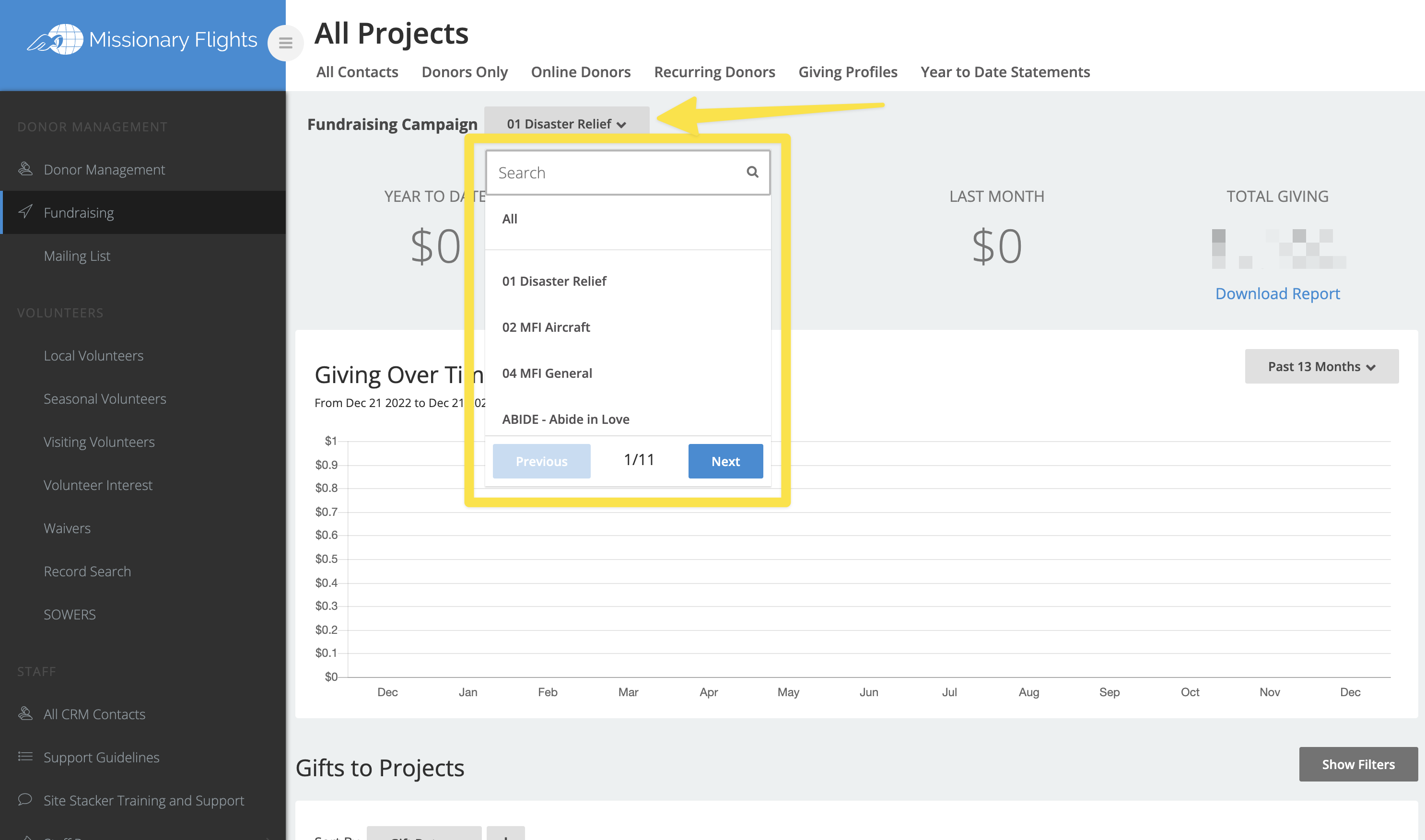Select ABIDE - Abide in Love campaign

[x=565, y=419]
